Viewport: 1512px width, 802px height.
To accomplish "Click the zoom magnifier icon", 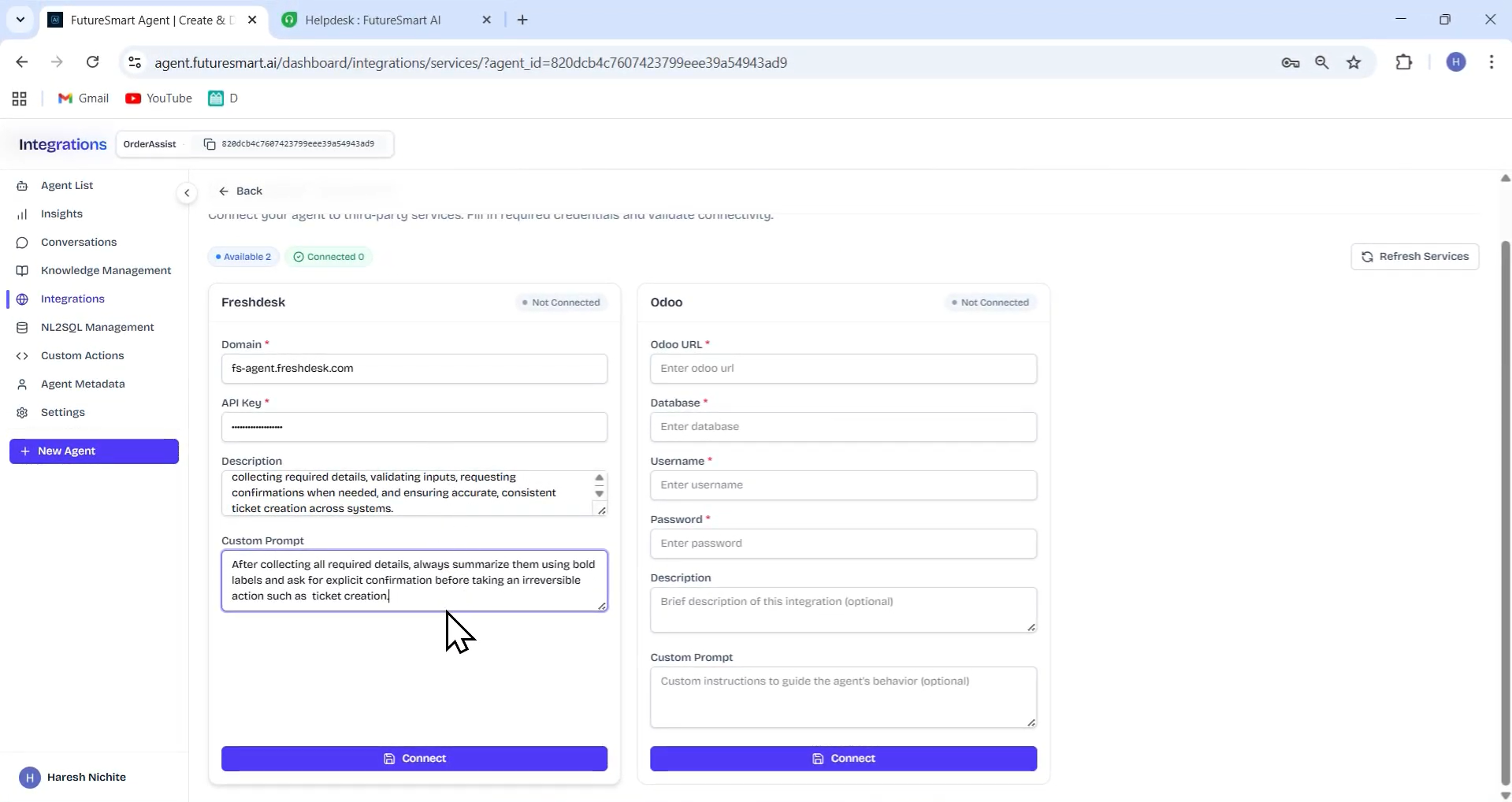I will 1322,63.
